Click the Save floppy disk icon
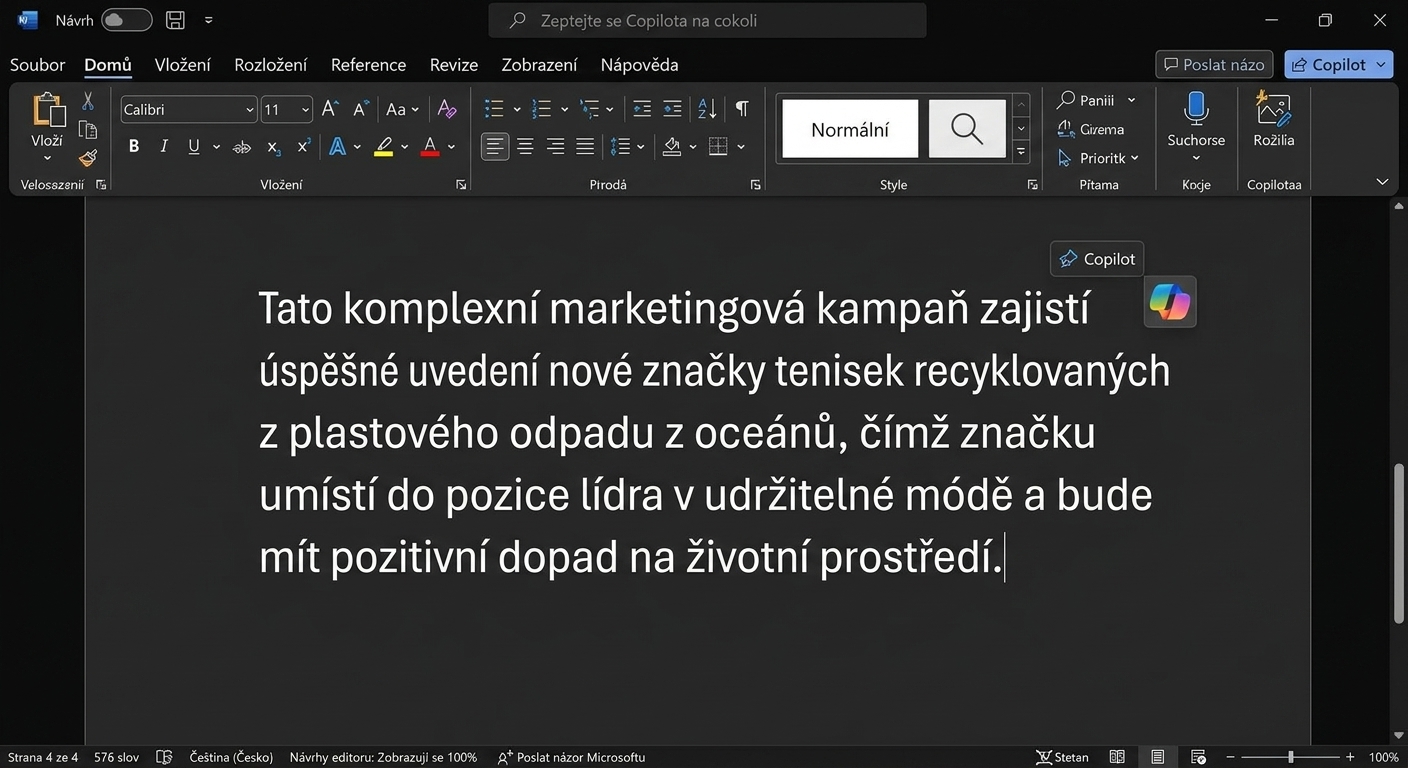 pyautogui.click(x=175, y=20)
